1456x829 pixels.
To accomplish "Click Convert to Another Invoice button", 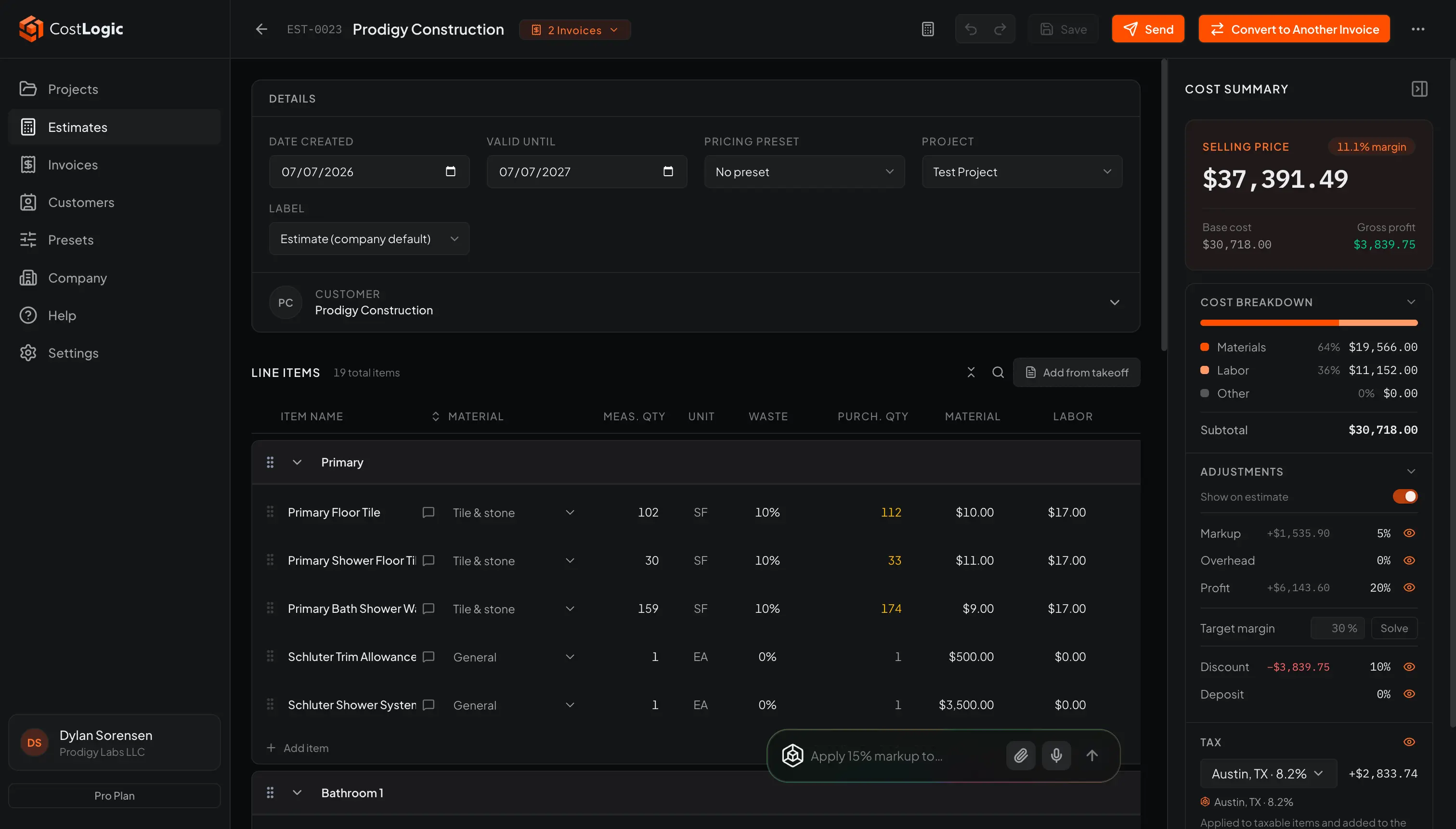I will coord(1294,29).
